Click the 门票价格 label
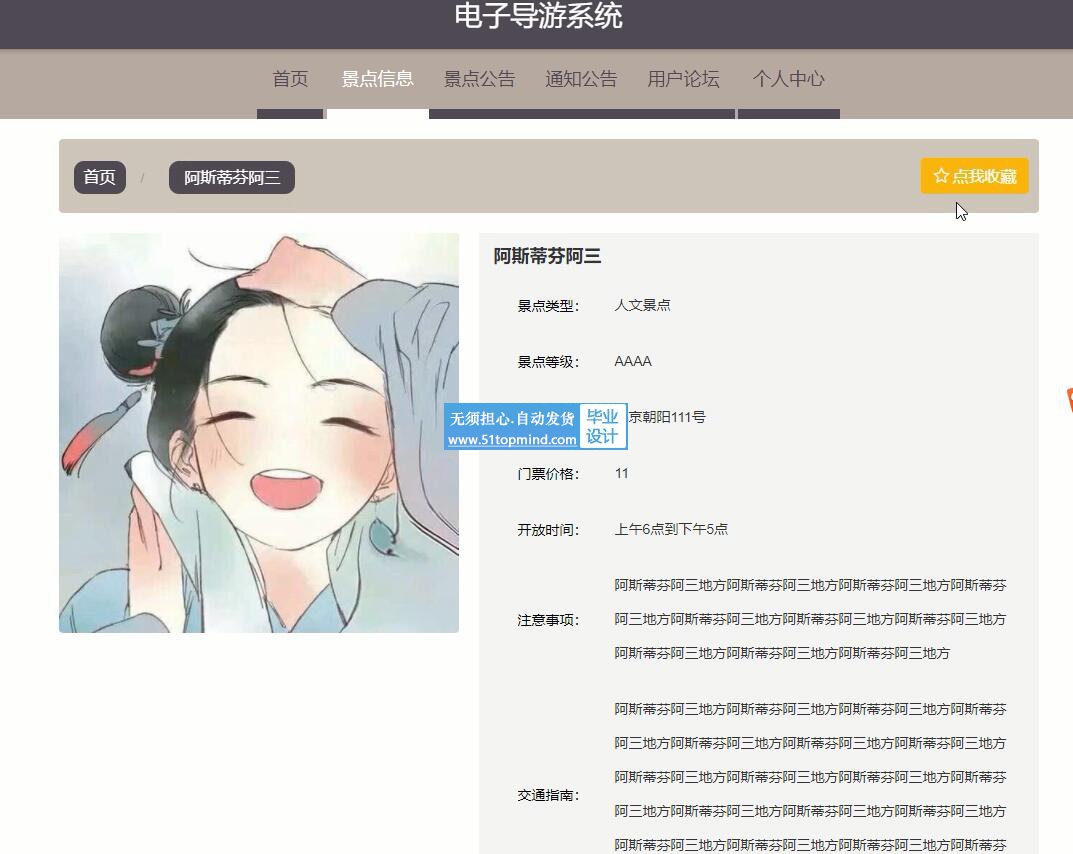This screenshot has width=1073, height=854. point(548,474)
